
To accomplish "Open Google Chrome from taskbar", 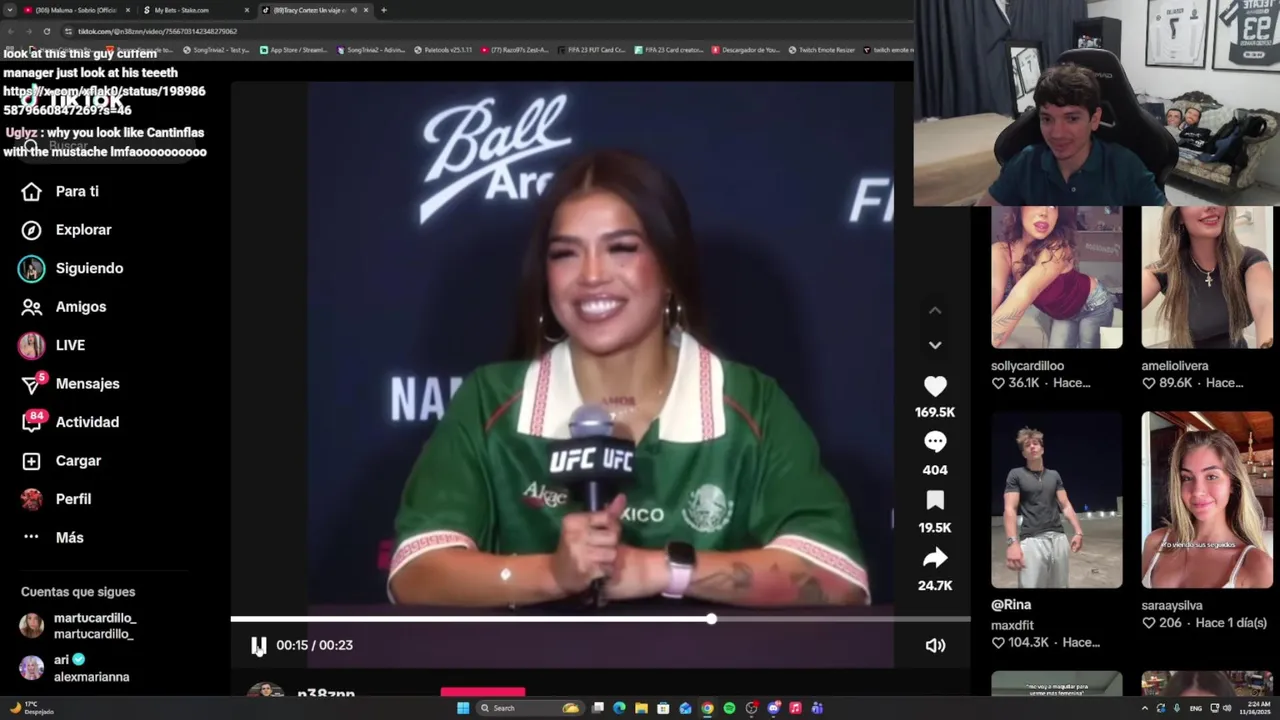I will [707, 708].
